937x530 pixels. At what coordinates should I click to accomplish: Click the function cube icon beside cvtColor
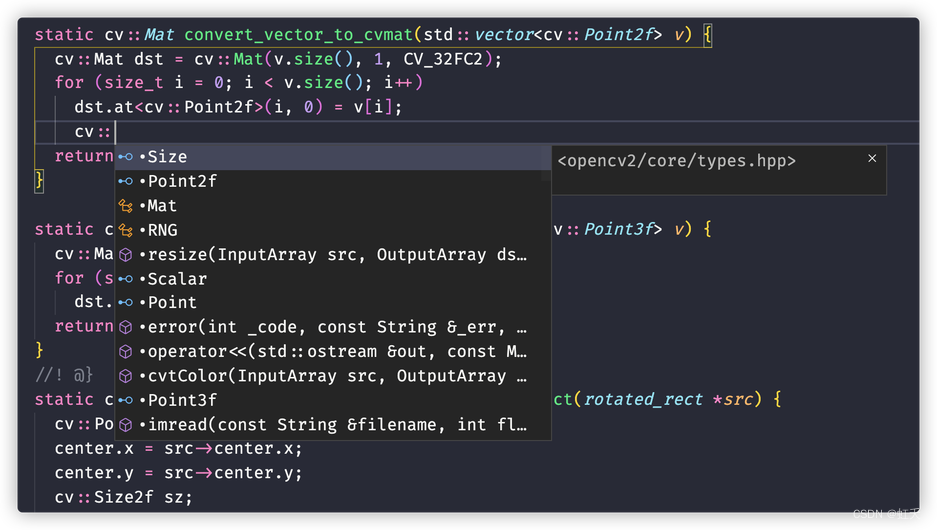(125, 376)
